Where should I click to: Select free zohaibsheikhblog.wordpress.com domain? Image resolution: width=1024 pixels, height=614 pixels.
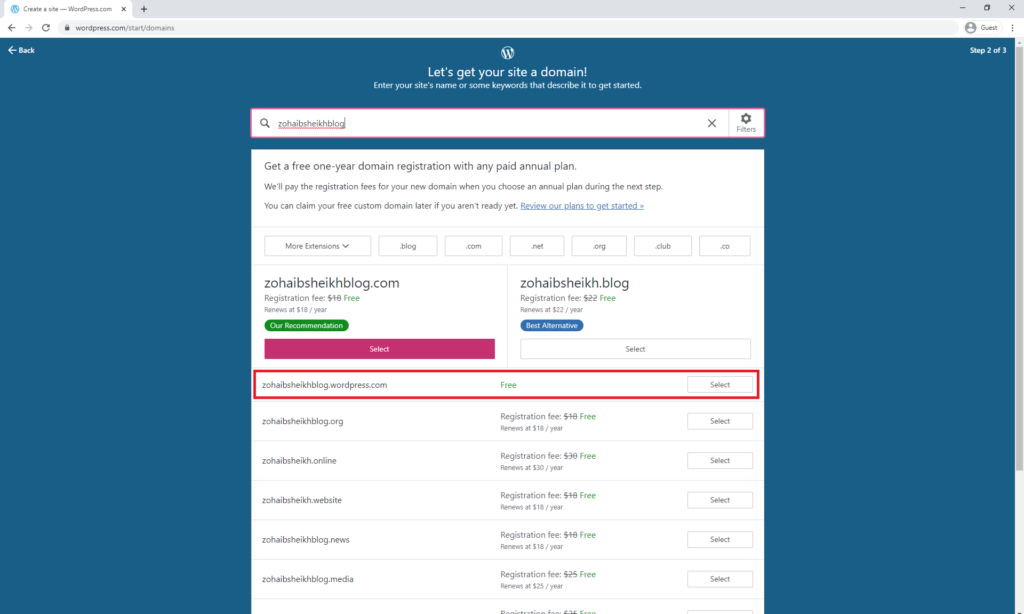click(720, 385)
